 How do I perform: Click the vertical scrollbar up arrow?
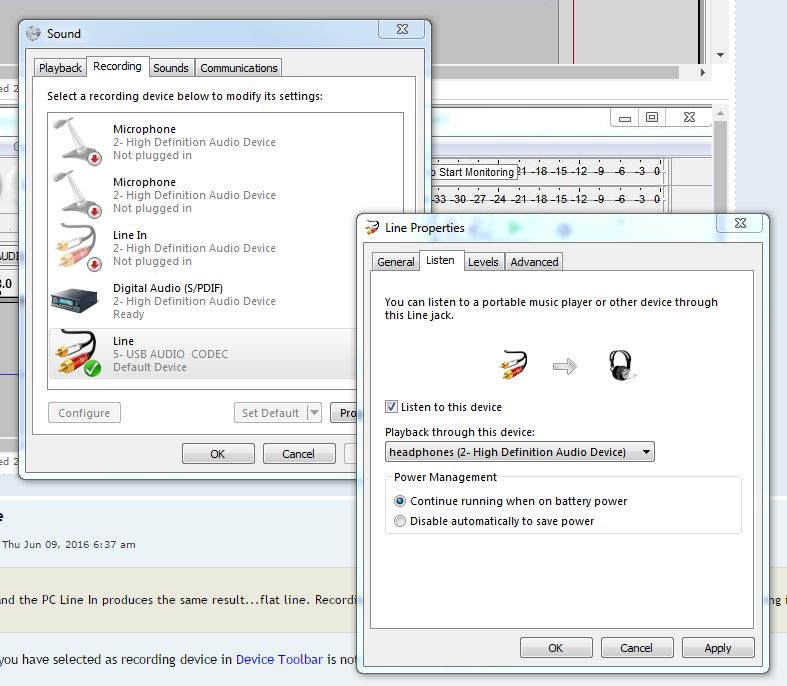[x=720, y=114]
